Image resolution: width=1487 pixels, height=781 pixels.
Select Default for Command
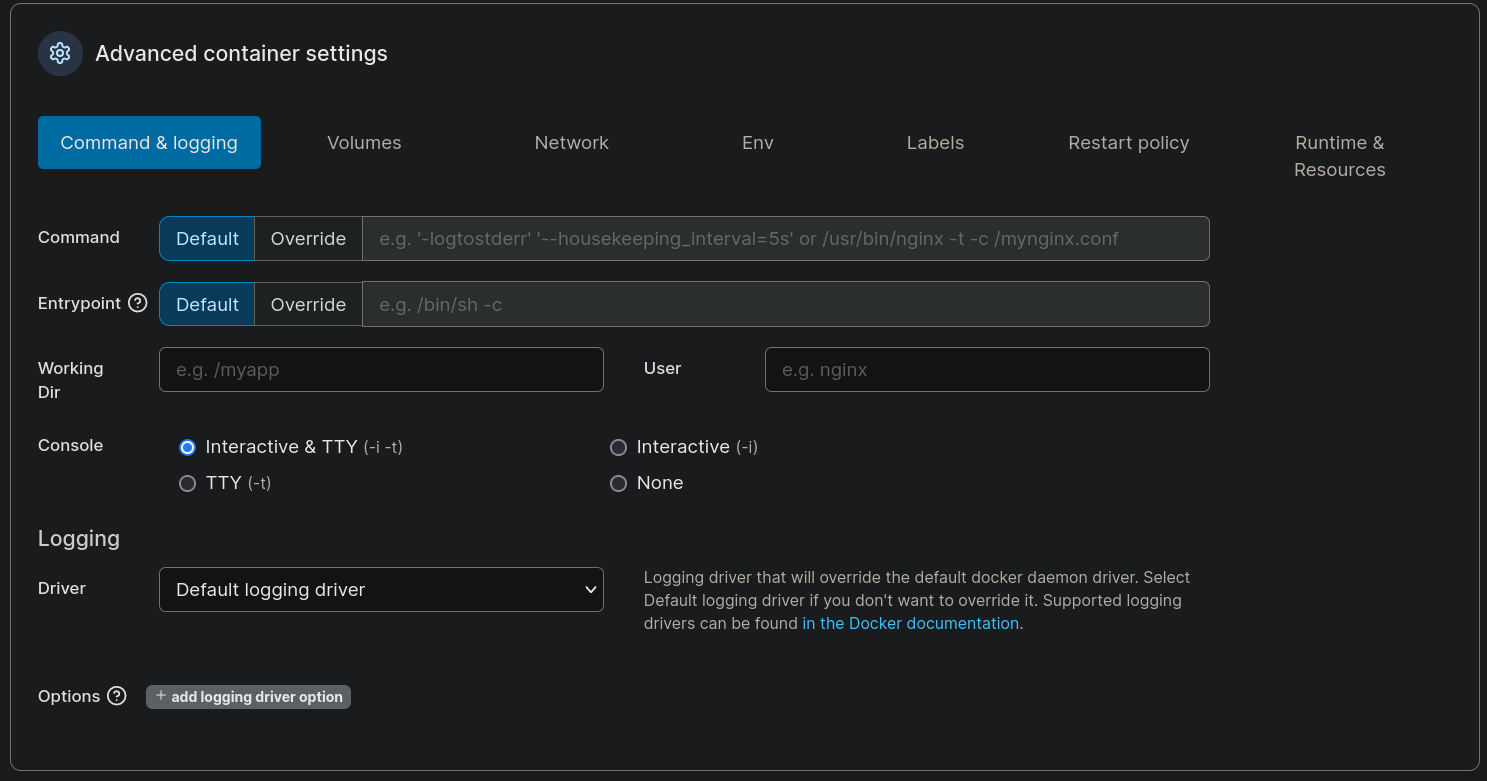207,239
